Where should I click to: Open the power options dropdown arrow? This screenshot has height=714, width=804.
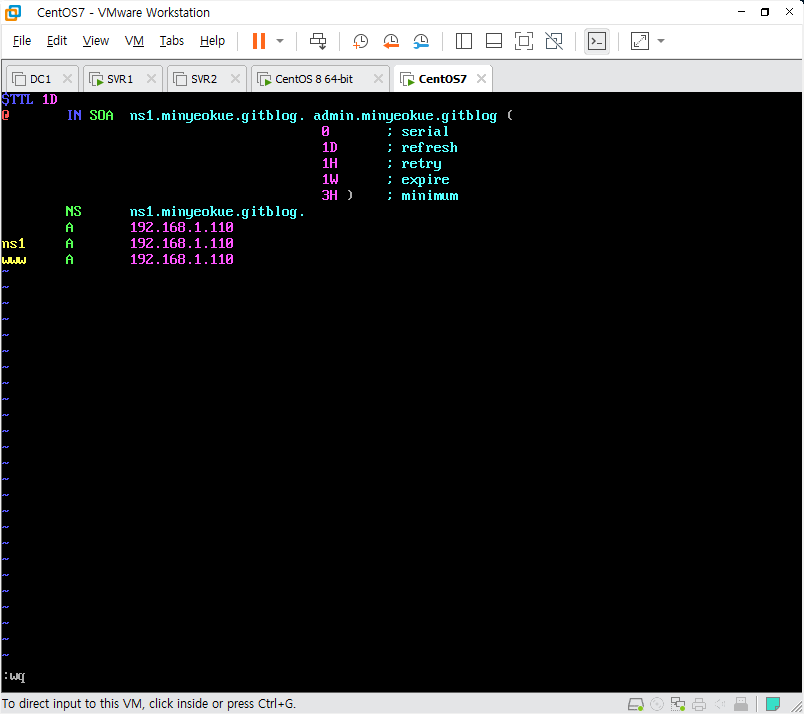coord(280,41)
